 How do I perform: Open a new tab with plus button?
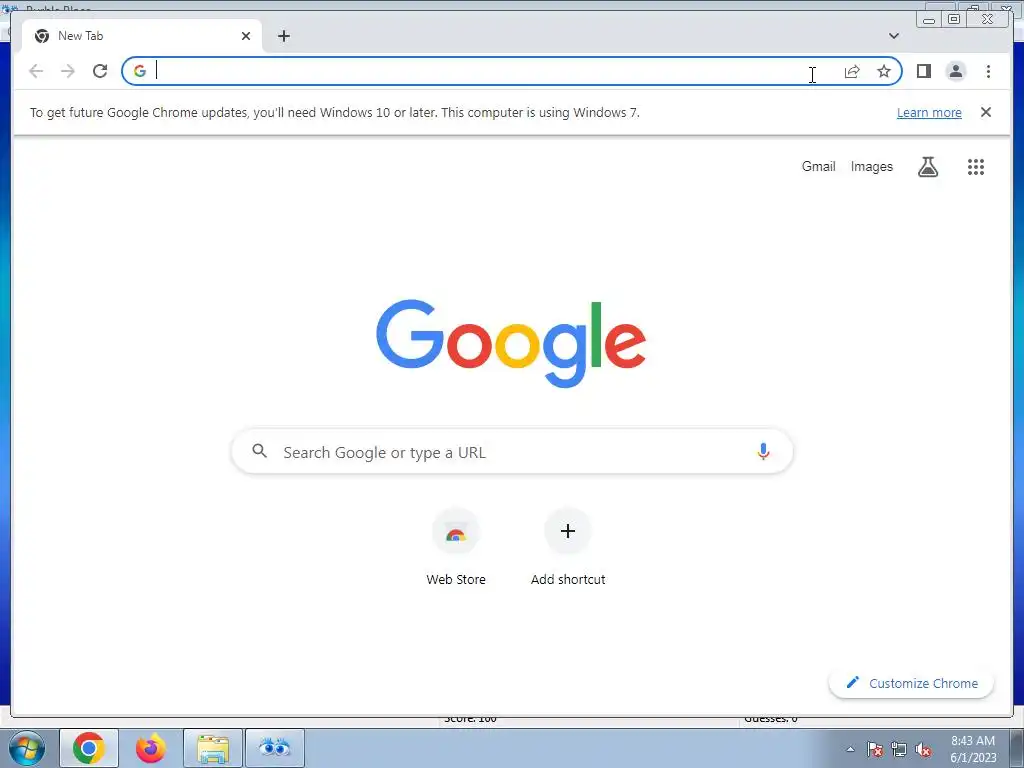pos(283,36)
